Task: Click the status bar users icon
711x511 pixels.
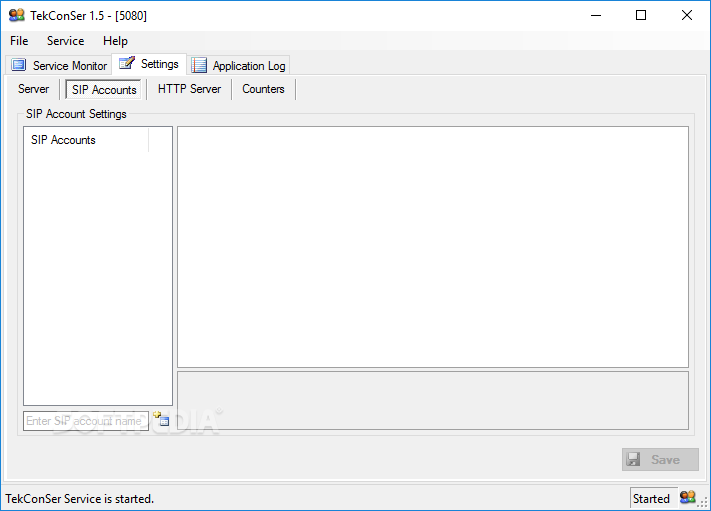Action: (687, 497)
